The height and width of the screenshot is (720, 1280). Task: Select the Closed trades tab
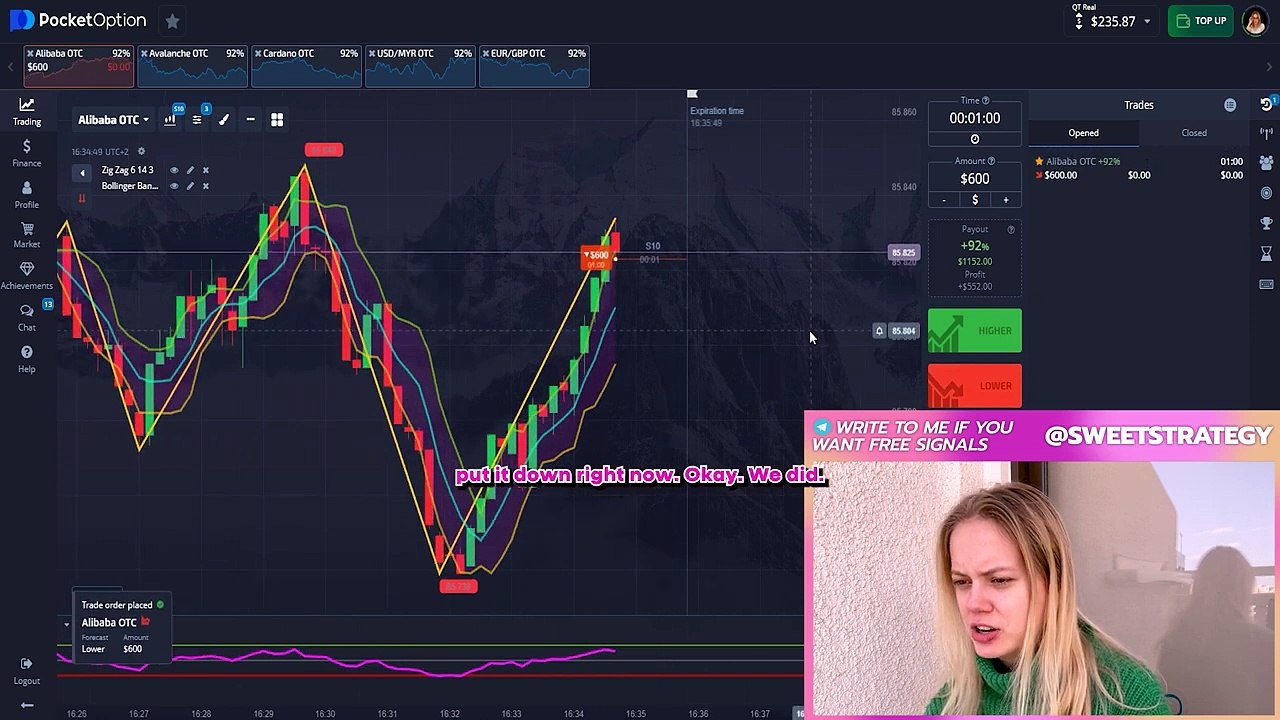click(x=1194, y=133)
